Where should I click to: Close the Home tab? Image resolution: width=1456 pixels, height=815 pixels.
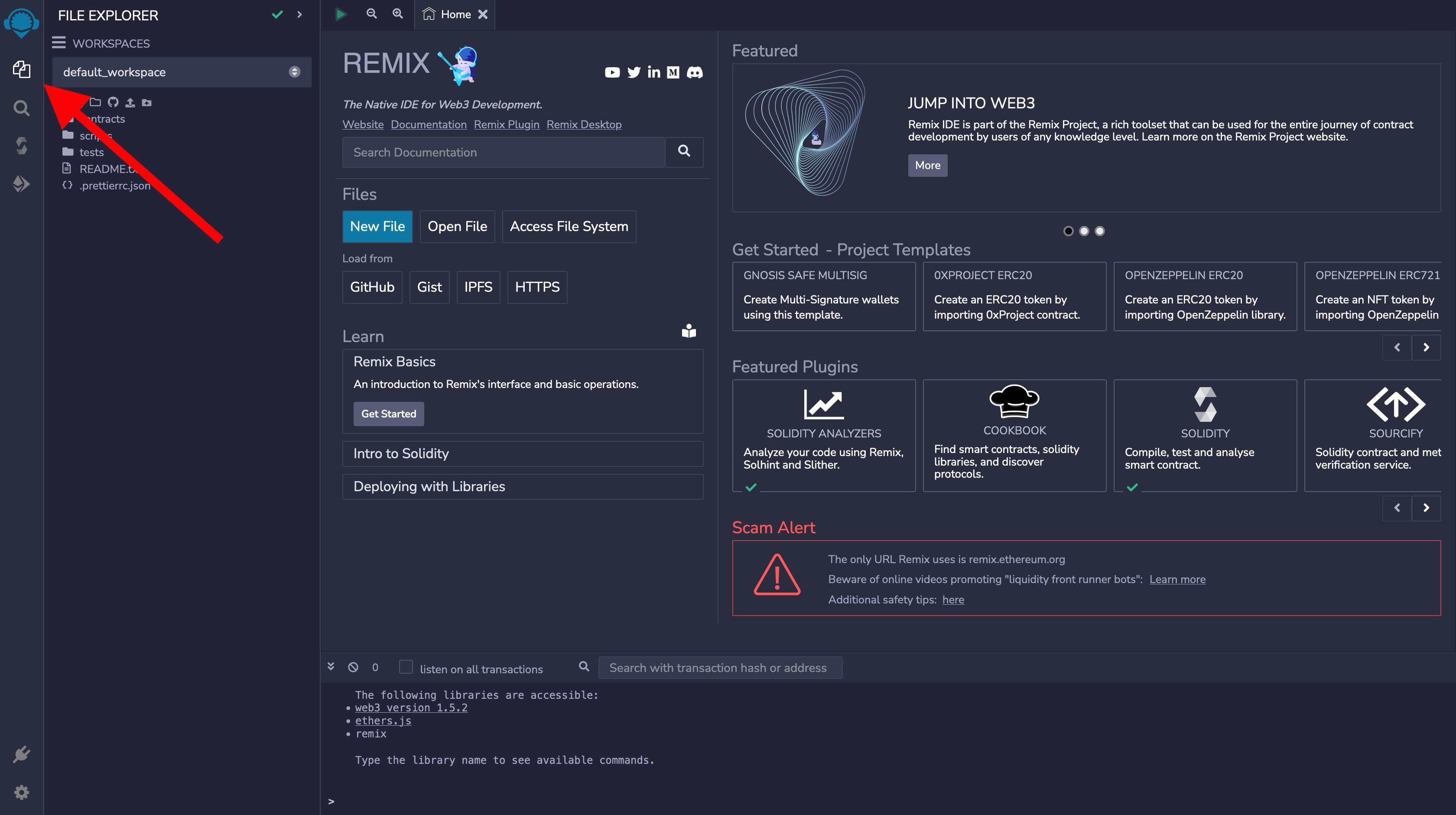coord(483,14)
